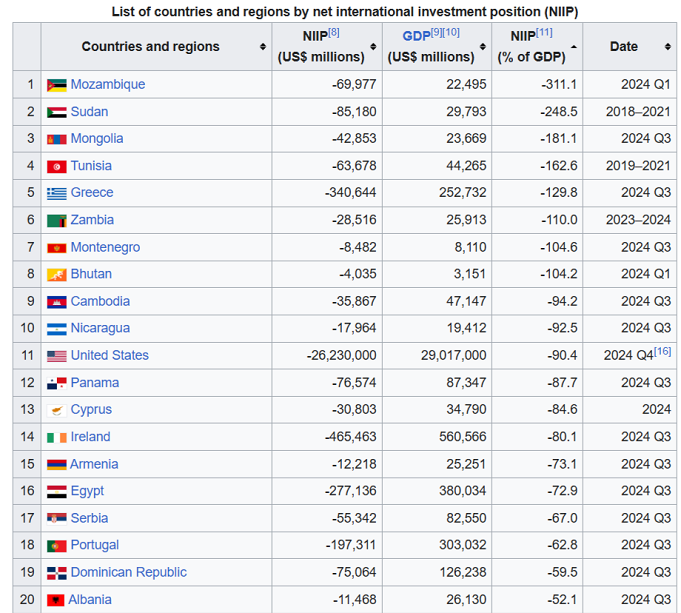Sort by NIIP US$ millions column arrows
Image resolution: width=681 pixels, height=613 pixels.
(x=373, y=46)
